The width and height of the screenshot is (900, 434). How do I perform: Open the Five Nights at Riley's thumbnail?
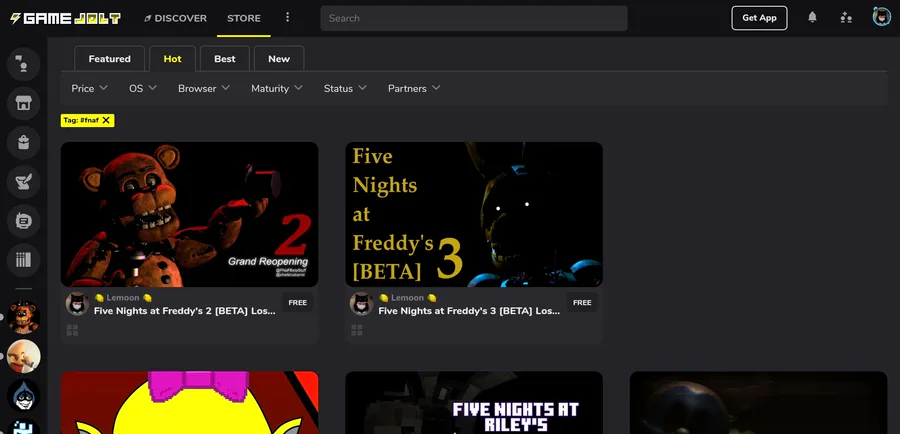474,402
